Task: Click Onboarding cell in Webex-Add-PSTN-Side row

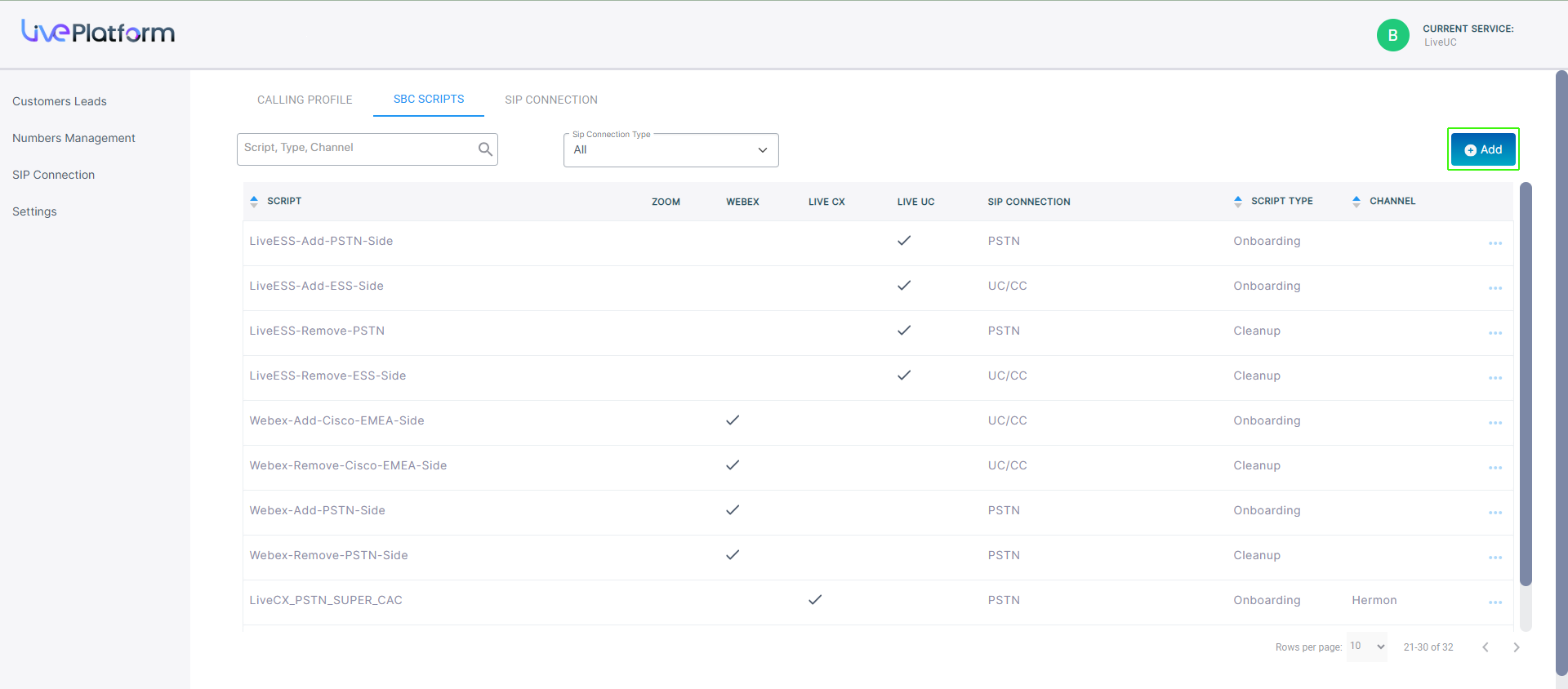Action: [1267, 510]
